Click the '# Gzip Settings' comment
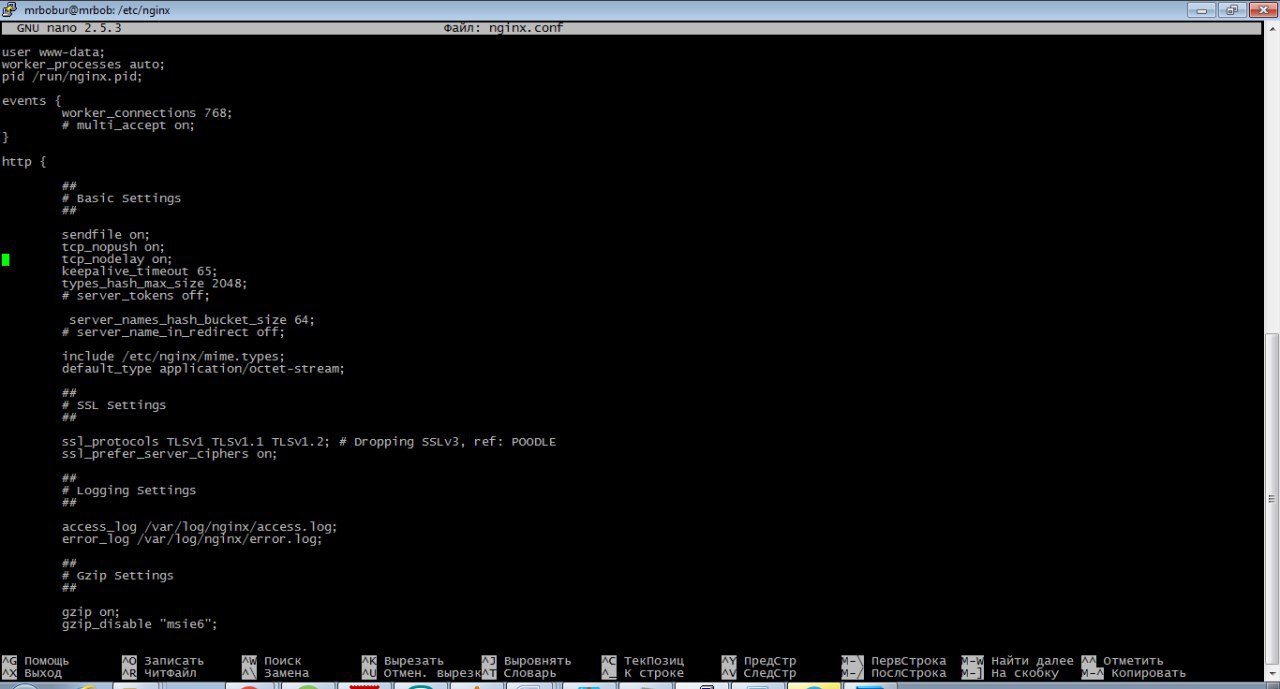This screenshot has height=689, width=1280. click(x=117, y=575)
